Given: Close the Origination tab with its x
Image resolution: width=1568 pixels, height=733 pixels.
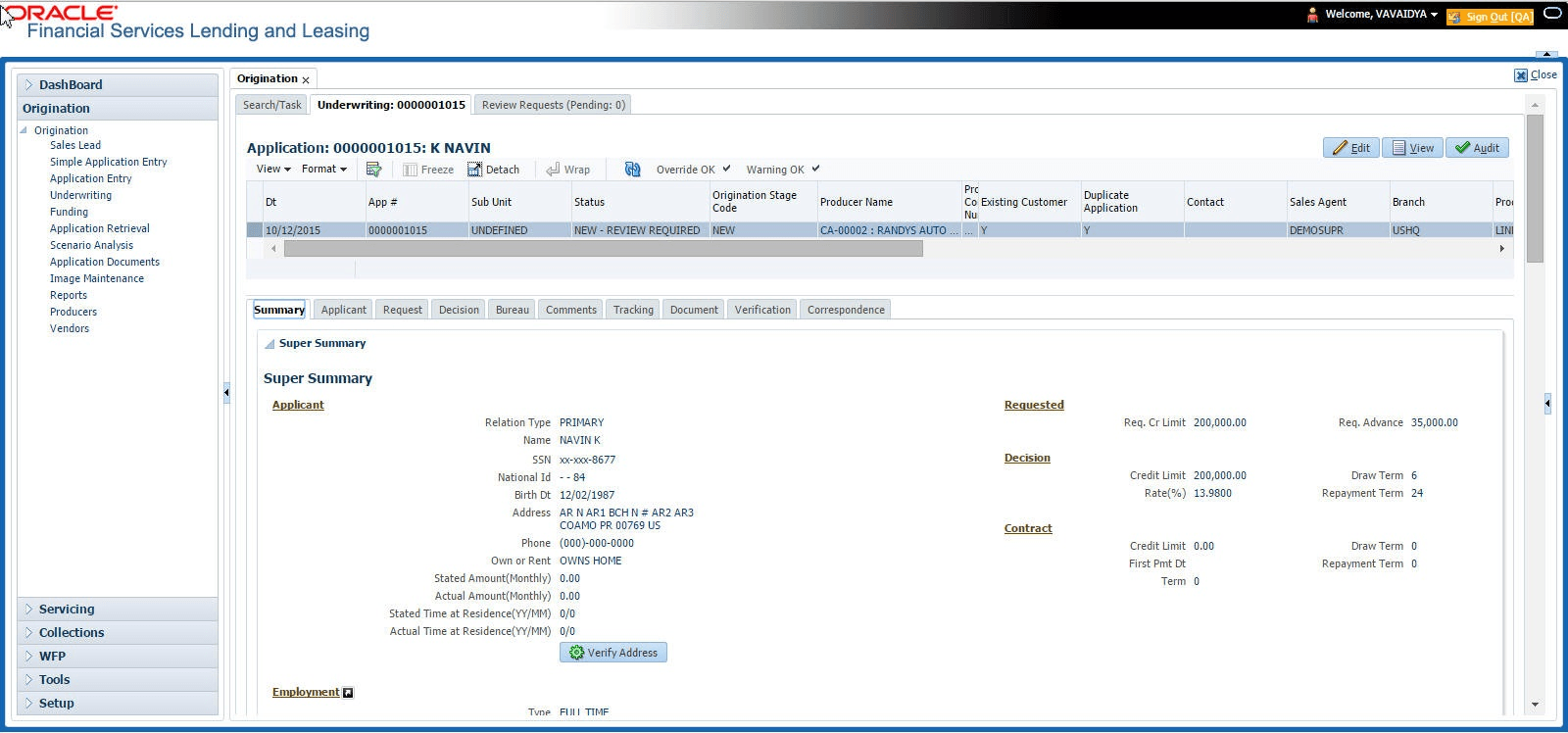Looking at the screenshot, I should pos(306,80).
